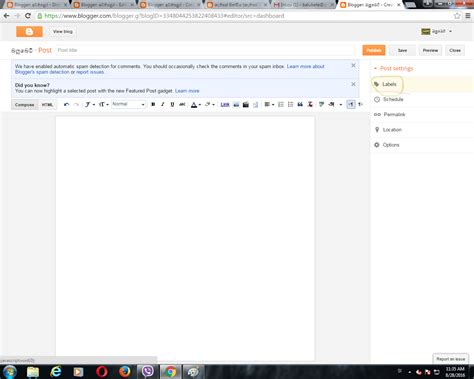Click inside the blank post body editor
Viewport: 474px width, 379px height.
185,237
